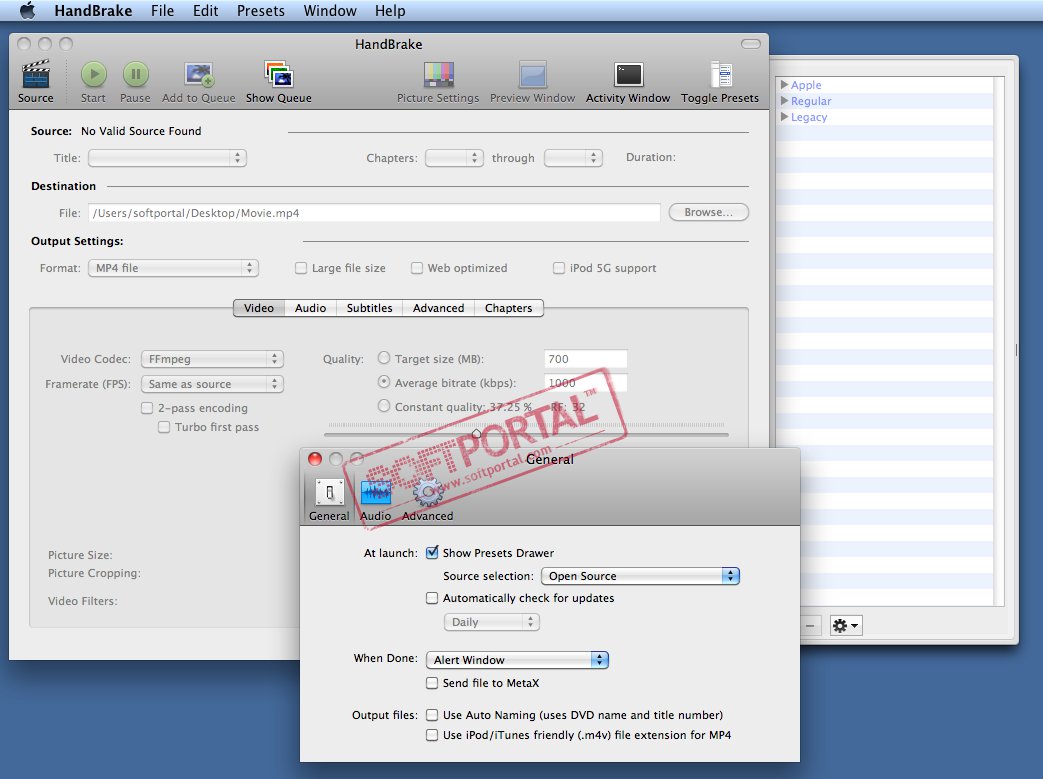Open the Presets menu
The width and height of the screenshot is (1043, 779).
[261, 11]
